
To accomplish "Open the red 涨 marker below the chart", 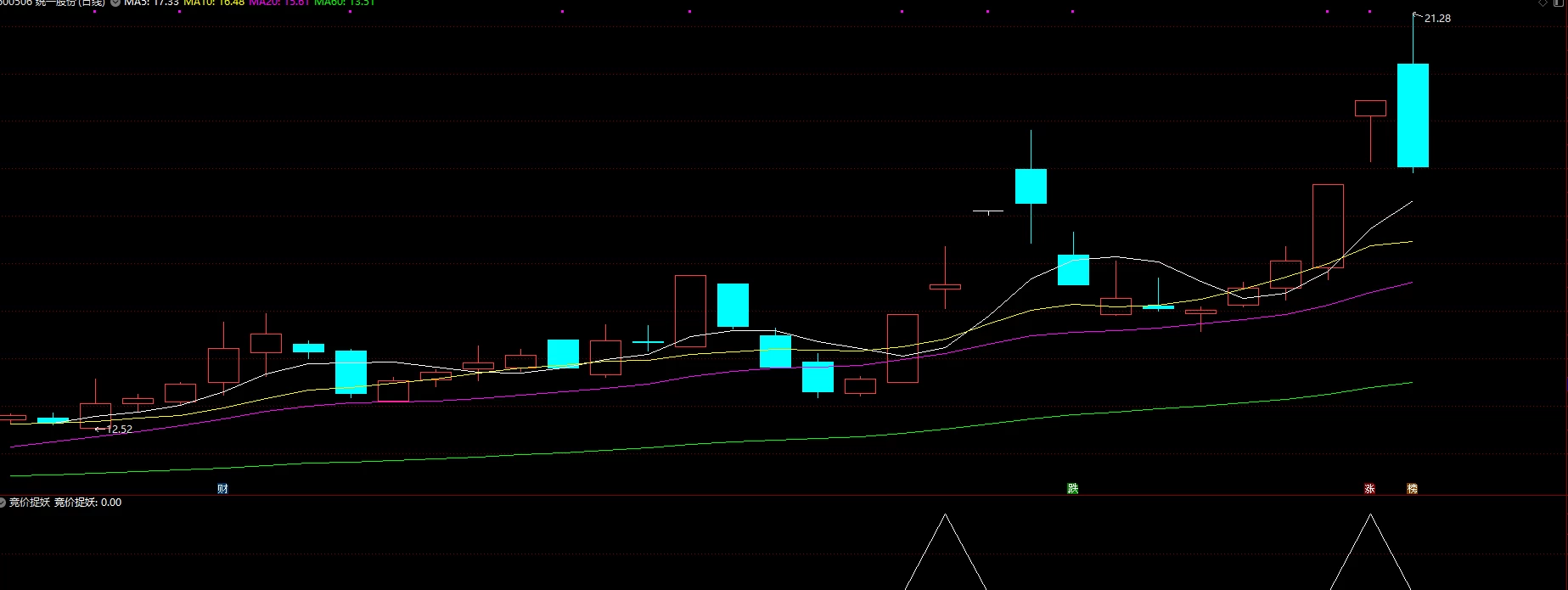I will [1369, 488].
